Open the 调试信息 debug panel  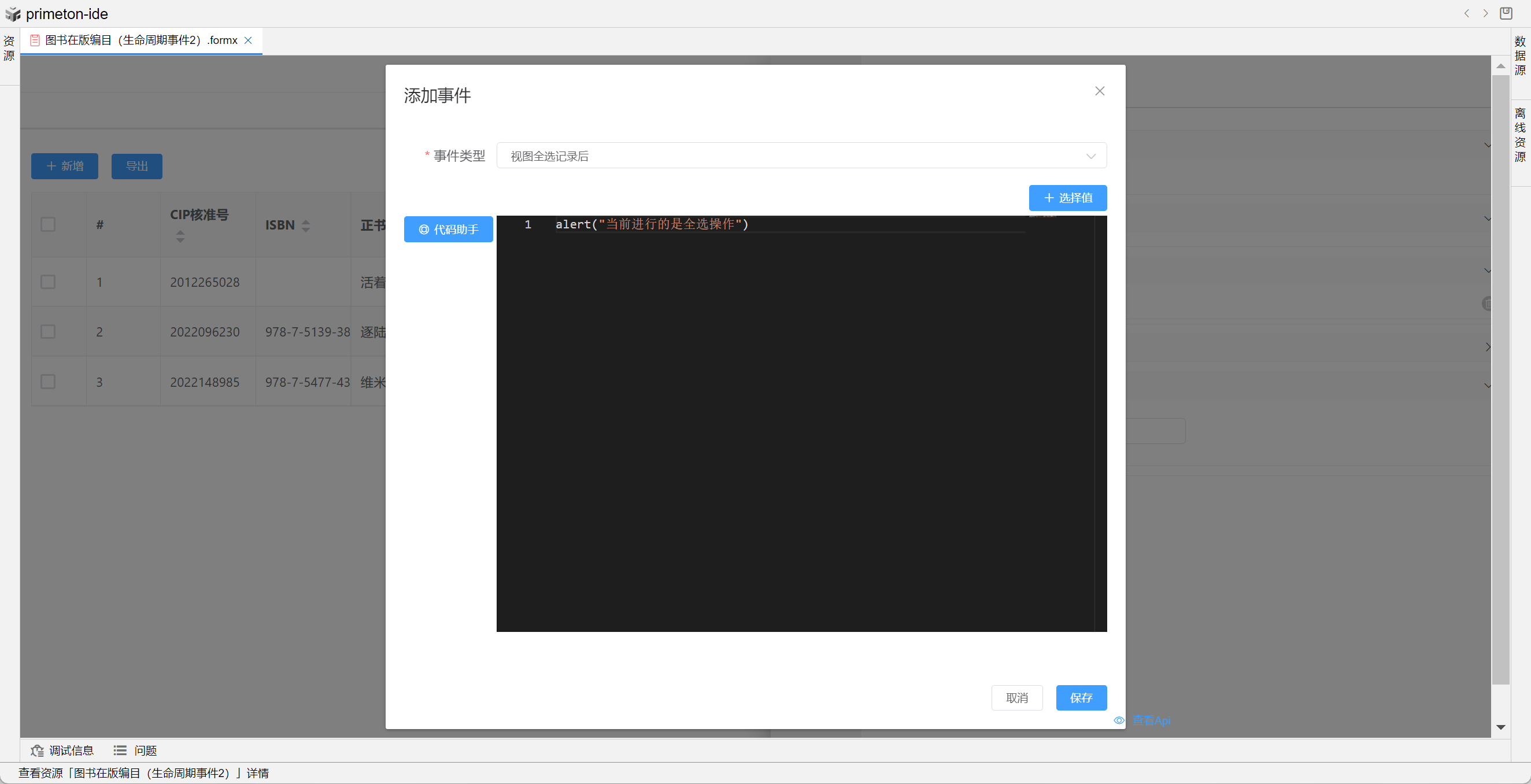tap(62, 750)
